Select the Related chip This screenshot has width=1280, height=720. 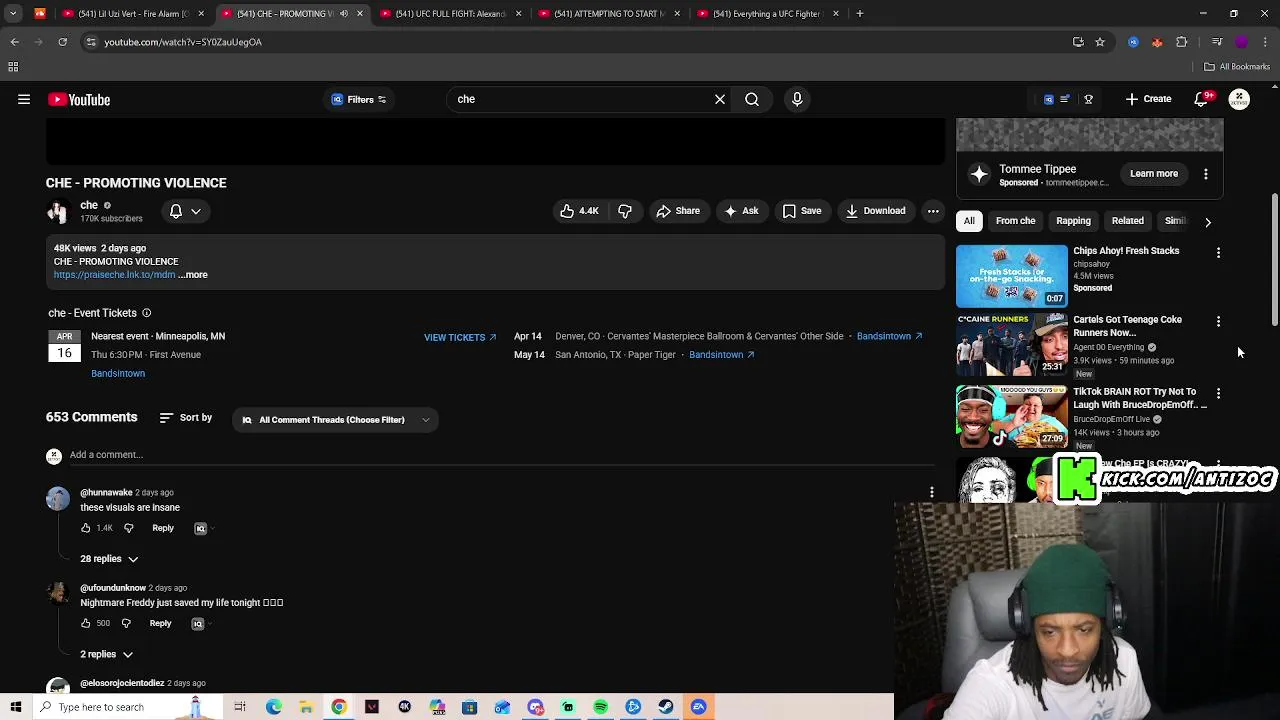point(1127,221)
